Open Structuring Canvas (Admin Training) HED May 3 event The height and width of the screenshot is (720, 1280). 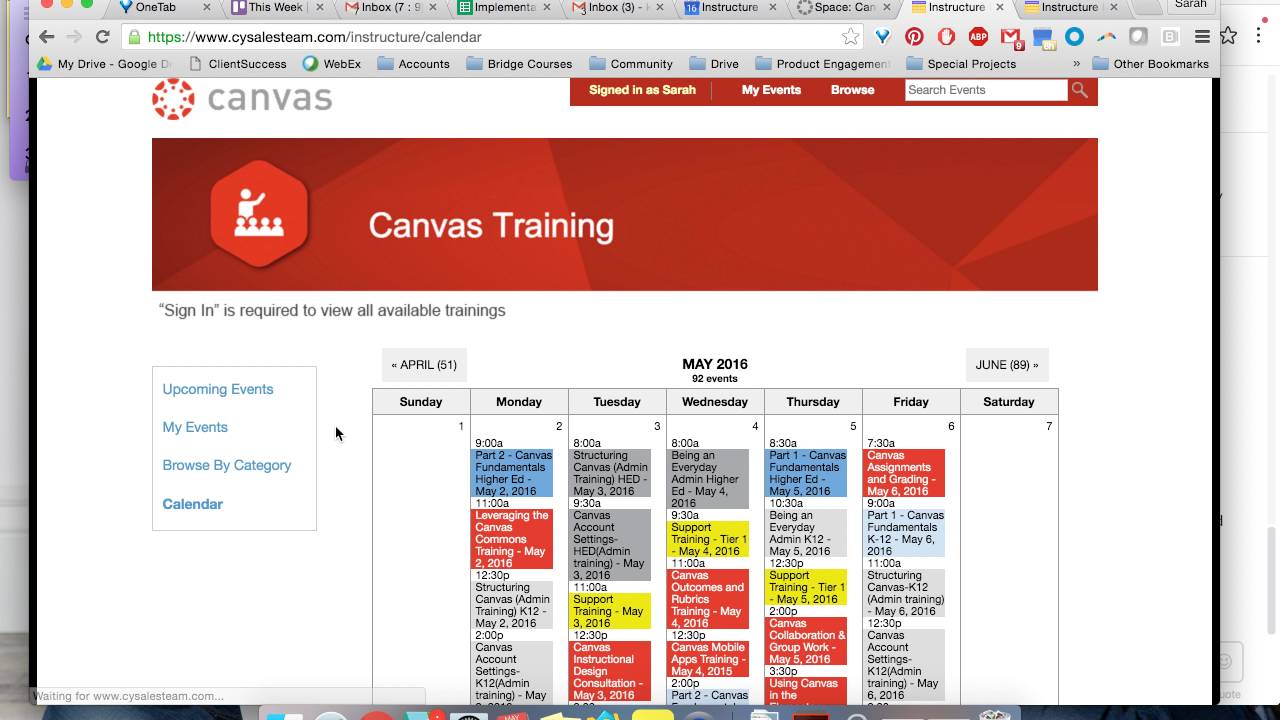[x=610, y=473]
